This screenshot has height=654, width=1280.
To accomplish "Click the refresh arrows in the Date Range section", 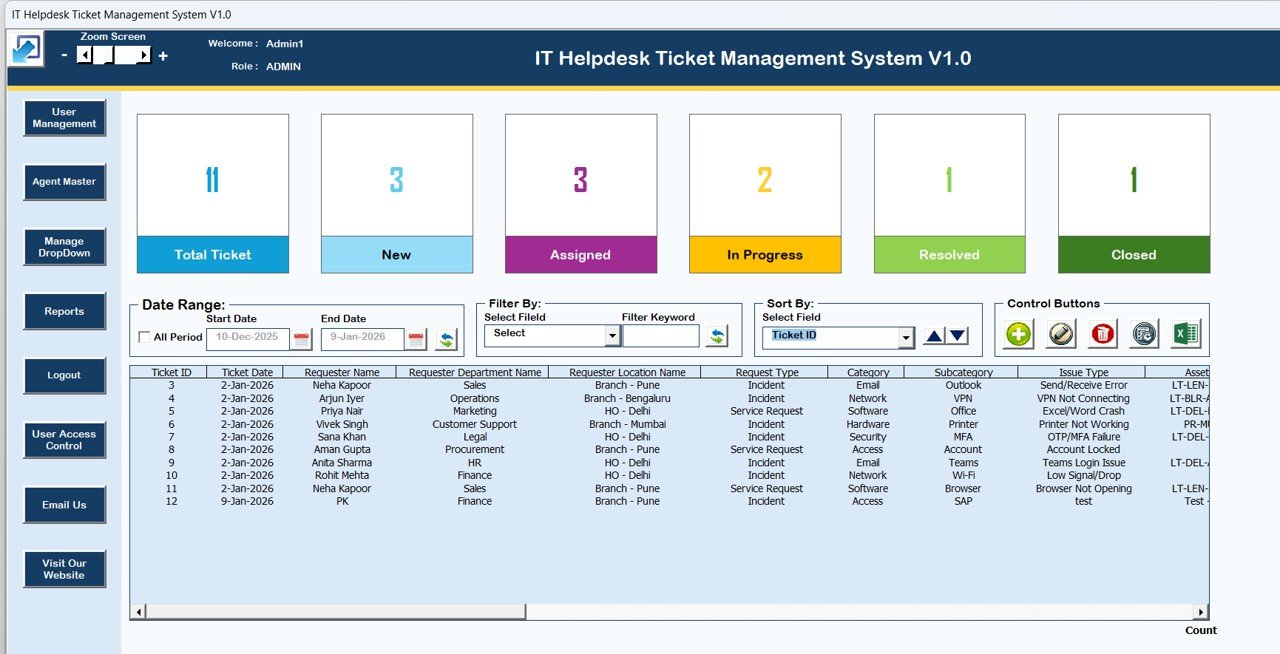I will click(446, 339).
